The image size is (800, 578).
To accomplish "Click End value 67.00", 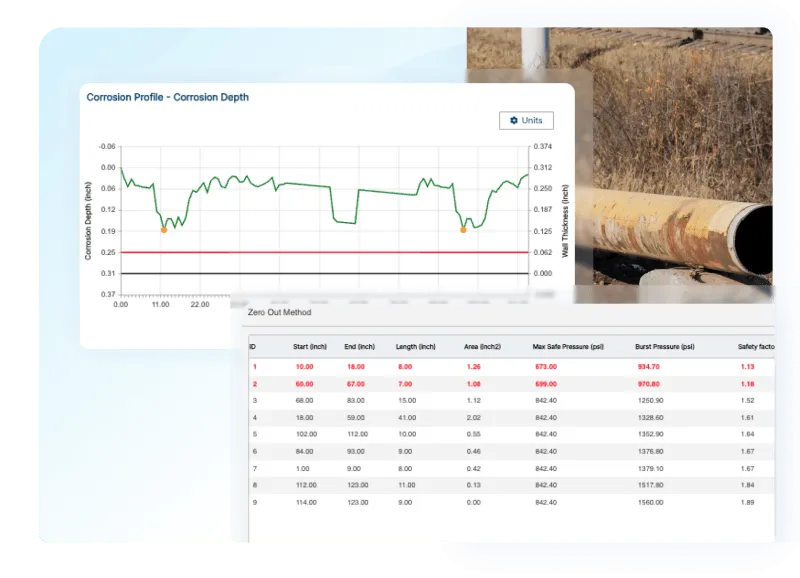I will pyautogui.click(x=356, y=384).
